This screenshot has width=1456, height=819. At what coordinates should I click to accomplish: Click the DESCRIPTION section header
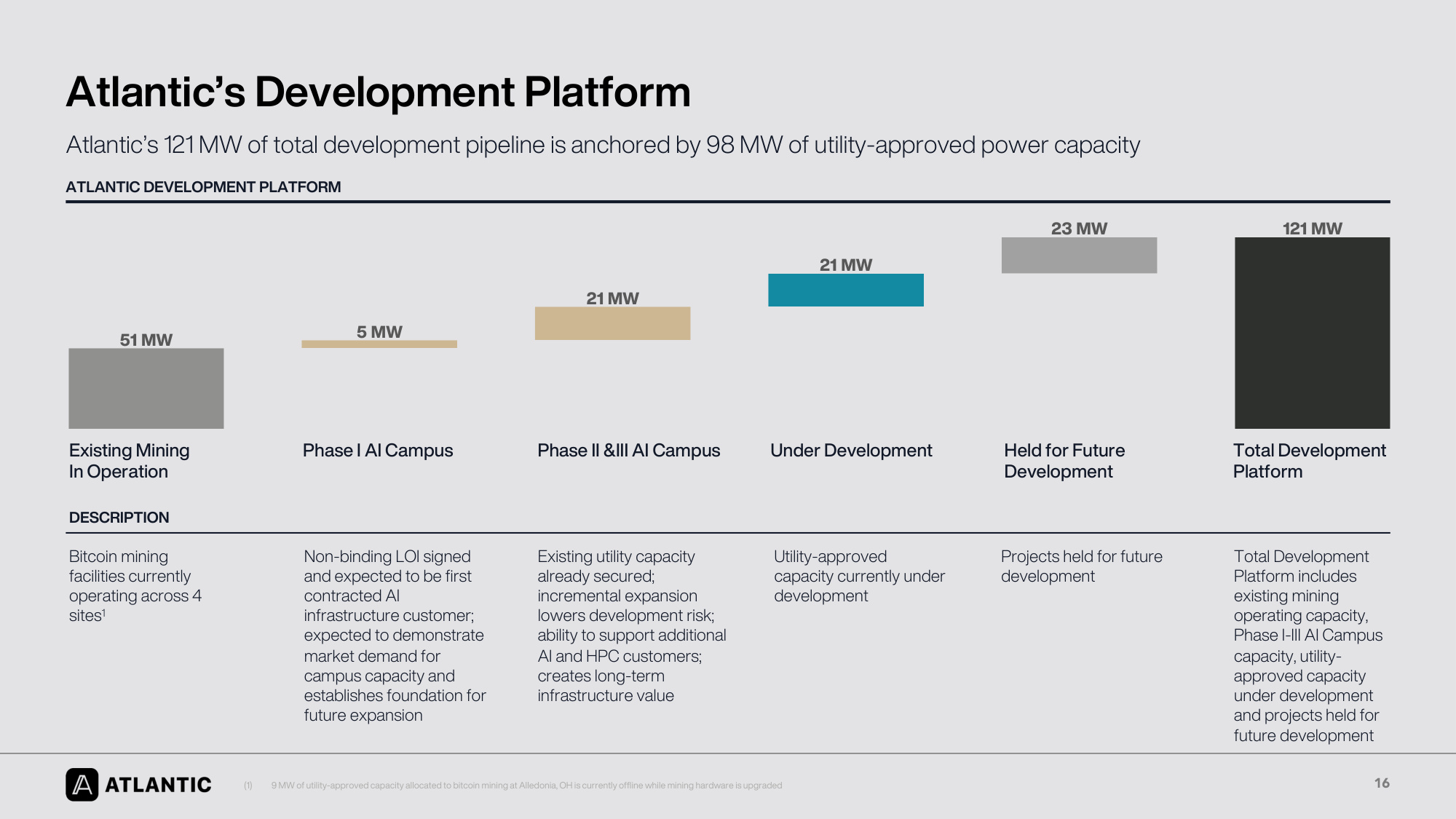(x=119, y=518)
